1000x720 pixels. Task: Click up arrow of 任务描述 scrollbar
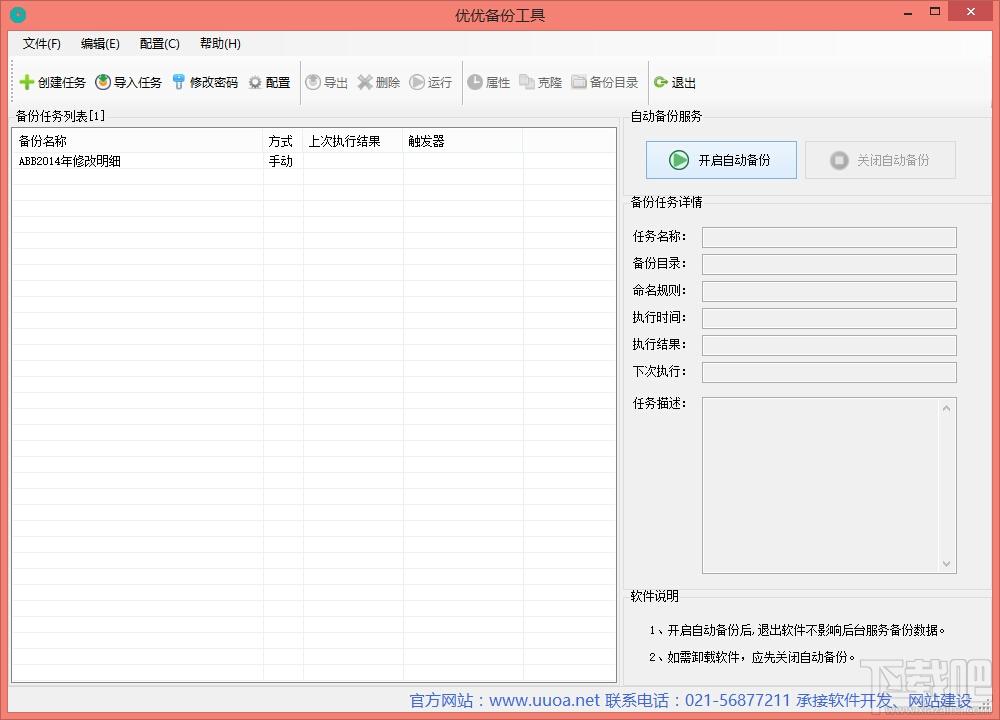pyautogui.click(x=946, y=408)
